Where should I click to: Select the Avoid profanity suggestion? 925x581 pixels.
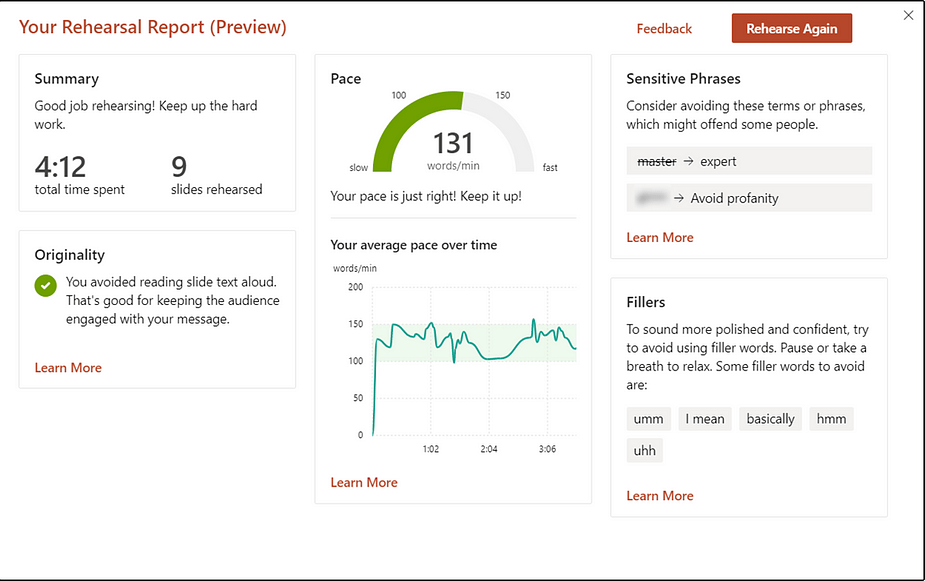point(749,198)
